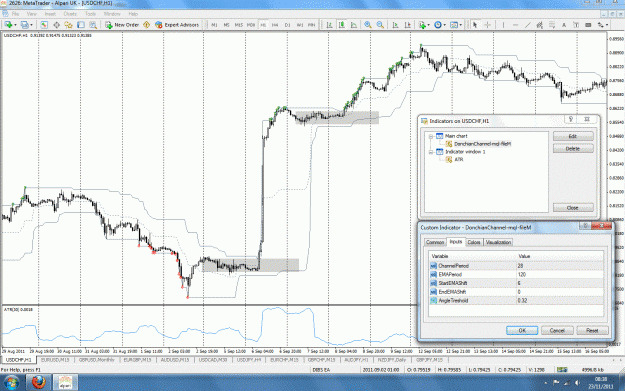Viewport: 625px width, 391px height.
Task: Toggle the Terminal window icon
Action: coord(81,25)
